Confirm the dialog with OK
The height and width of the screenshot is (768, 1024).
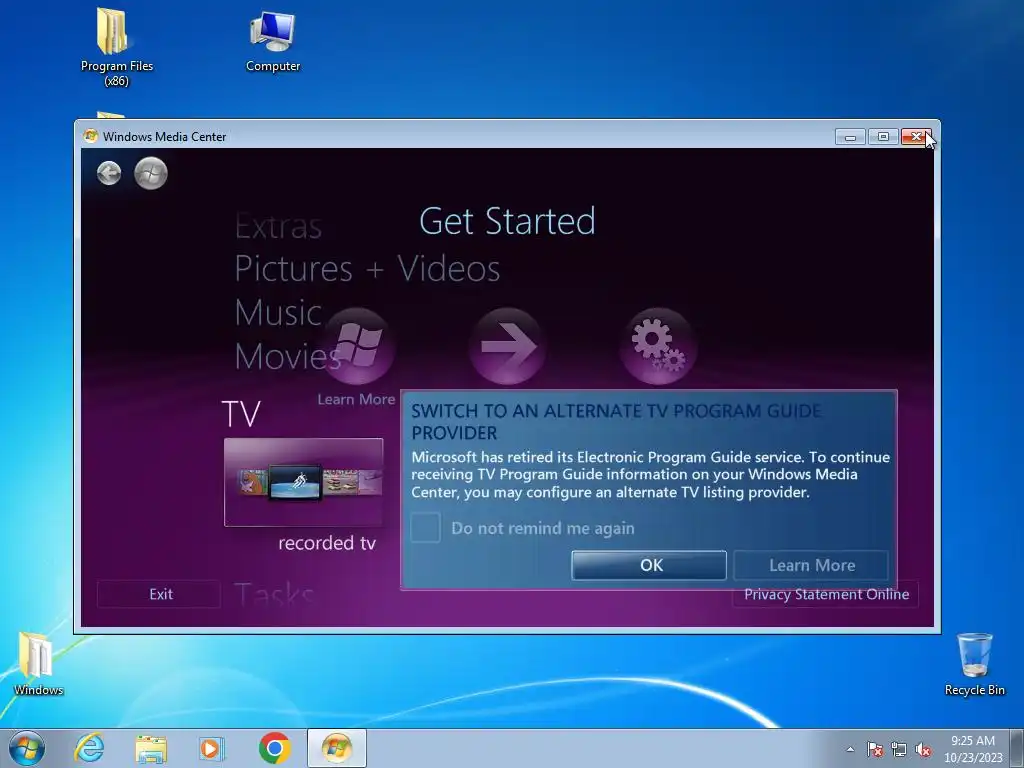[x=649, y=565]
